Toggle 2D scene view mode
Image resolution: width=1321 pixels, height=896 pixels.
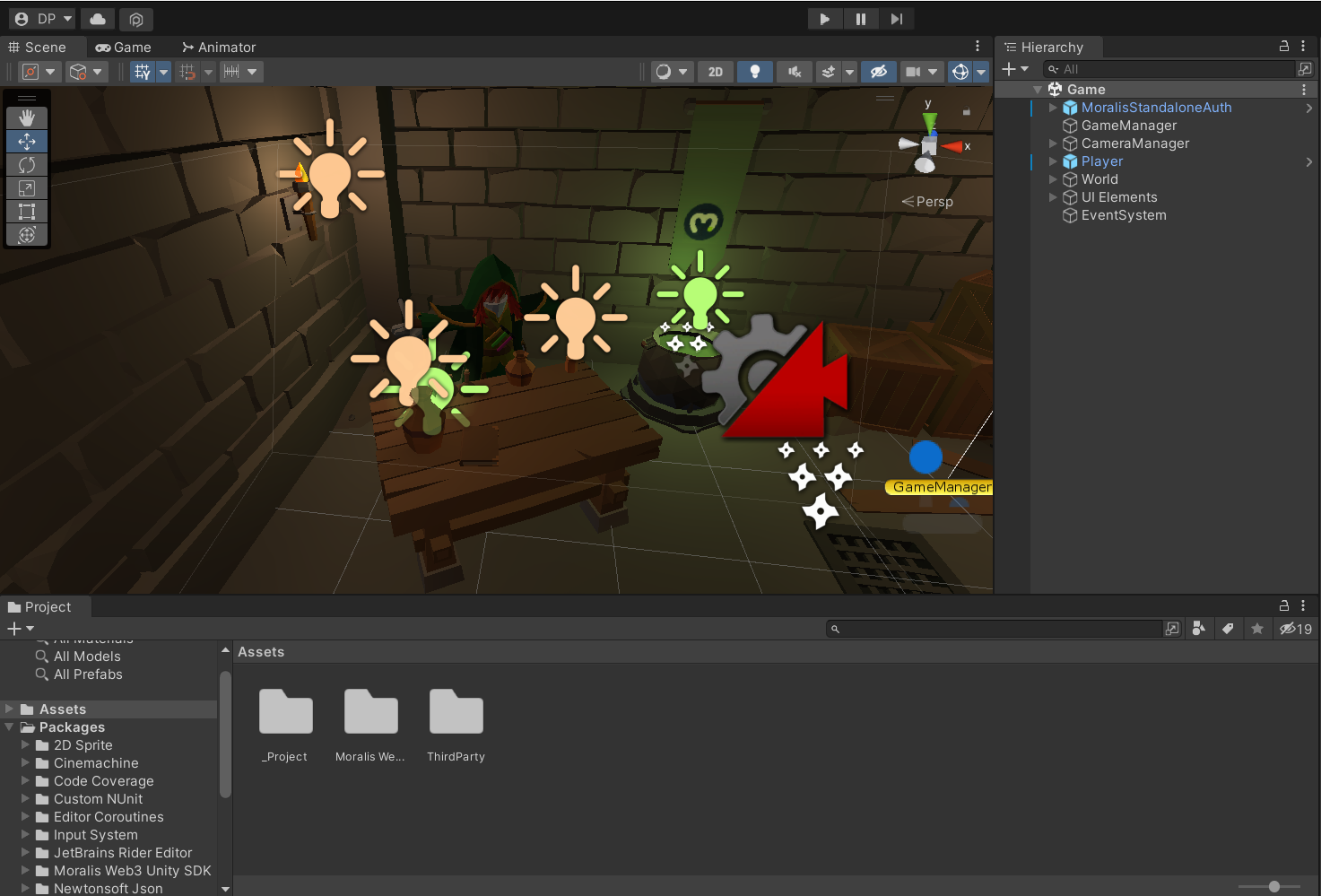(x=716, y=72)
